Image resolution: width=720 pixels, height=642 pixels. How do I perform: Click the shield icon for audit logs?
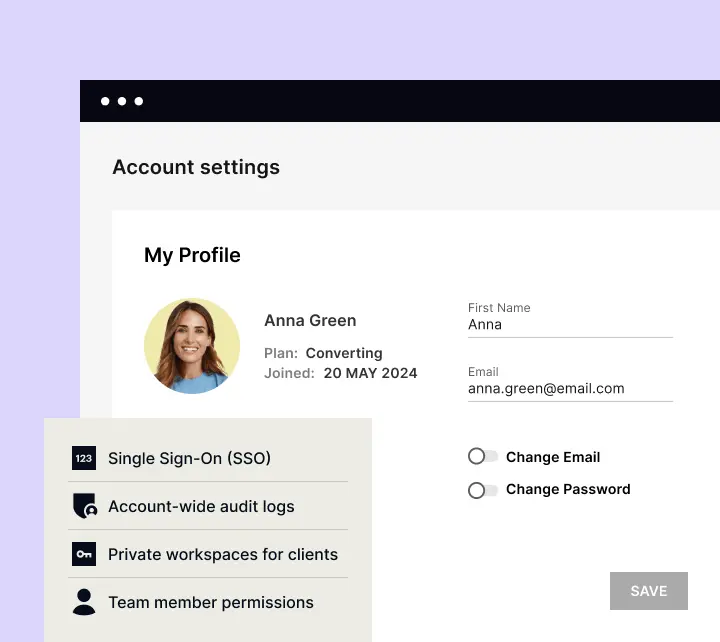[84, 506]
